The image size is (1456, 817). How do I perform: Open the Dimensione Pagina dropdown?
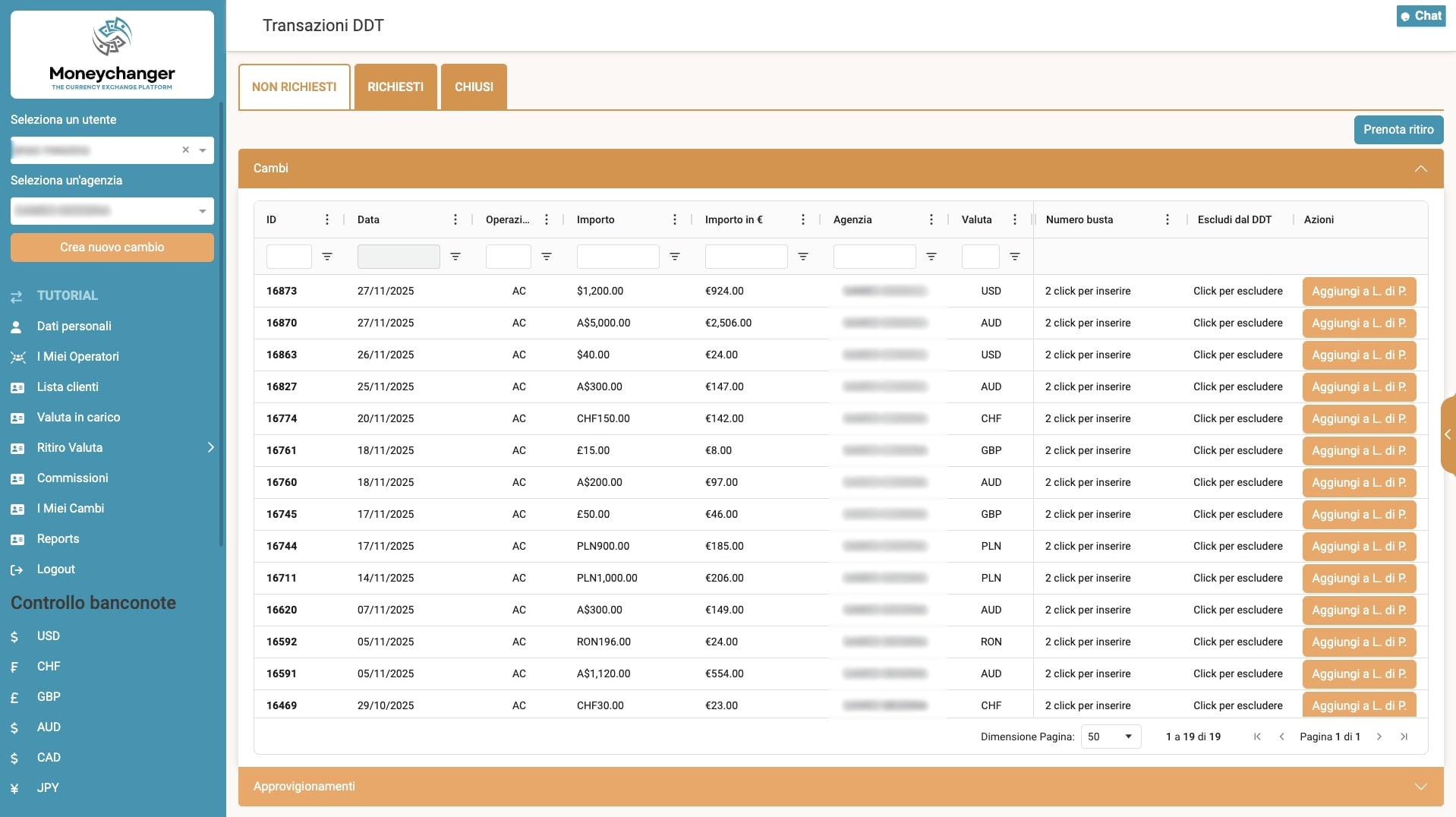point(1110,737)
